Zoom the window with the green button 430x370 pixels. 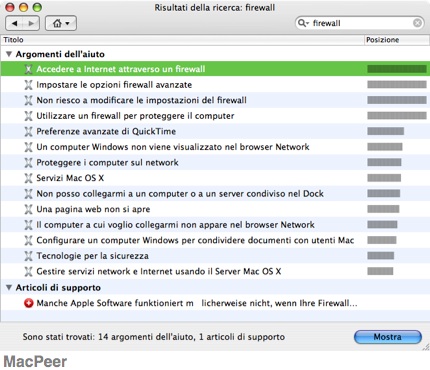click(37, 7)
